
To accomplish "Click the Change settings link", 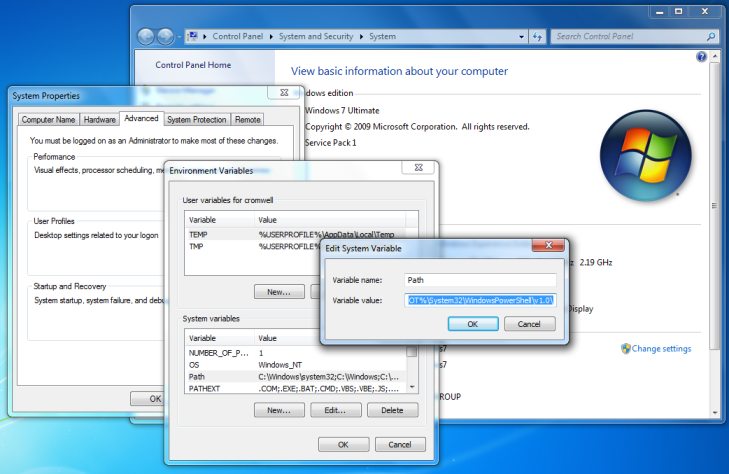I will [661, 349].
